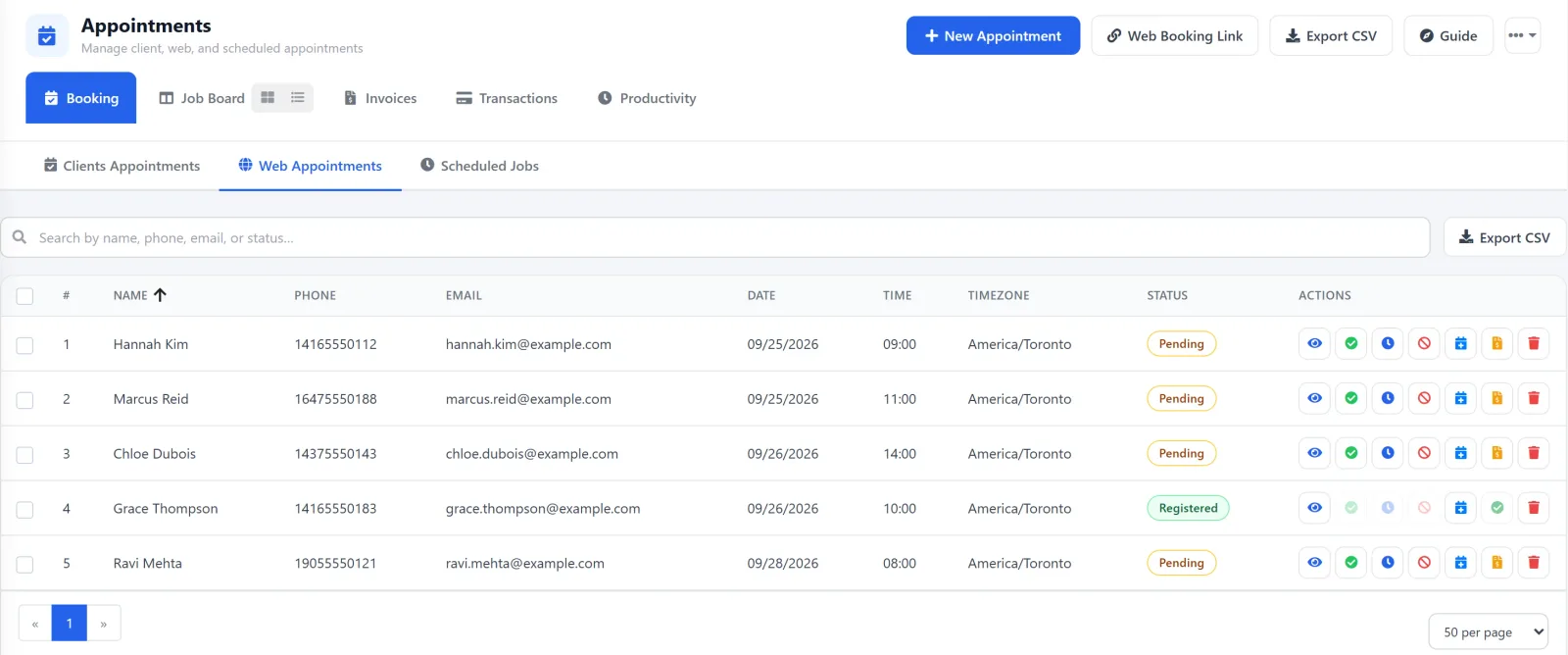
Task: Check the box for Marcus Reid's row
Action: tap(25, 401)
